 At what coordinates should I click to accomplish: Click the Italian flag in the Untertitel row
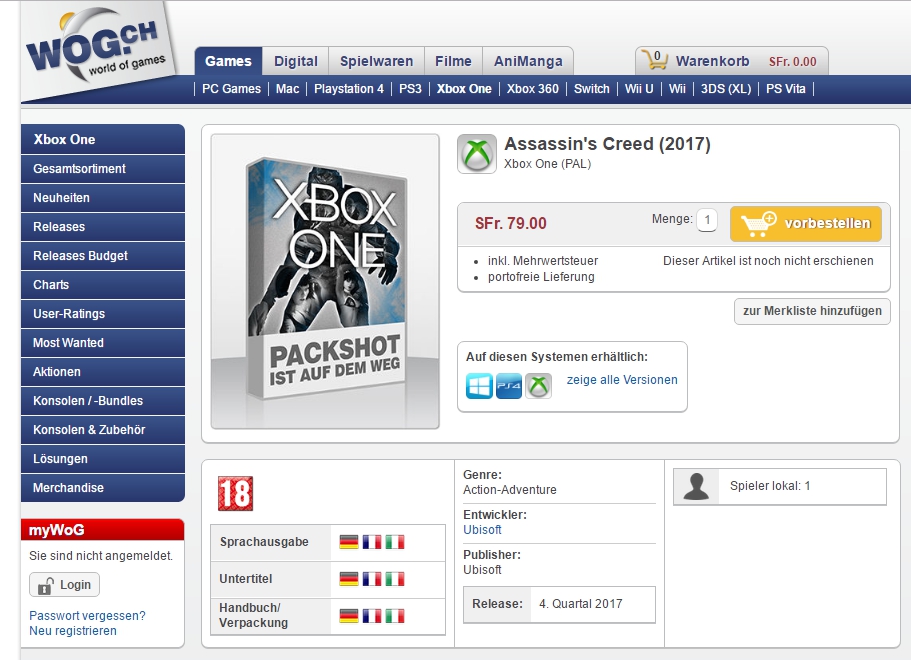click(x=394, y=579)
